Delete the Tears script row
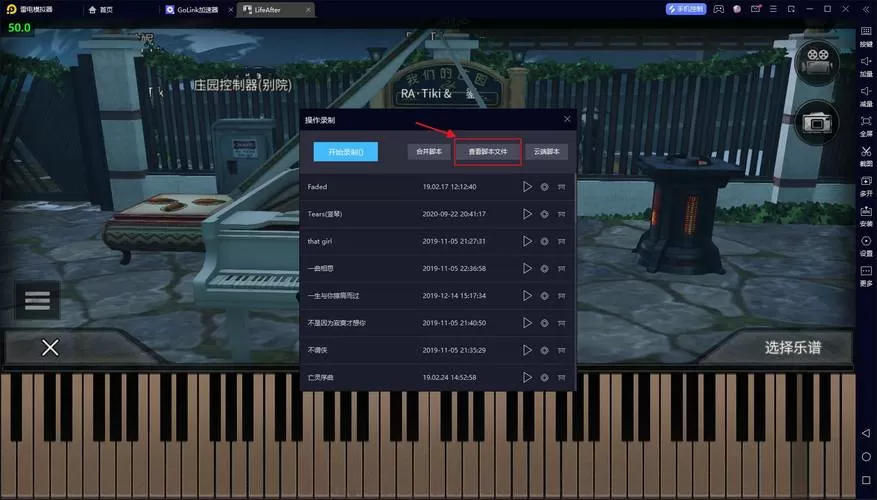 point(561,214)
